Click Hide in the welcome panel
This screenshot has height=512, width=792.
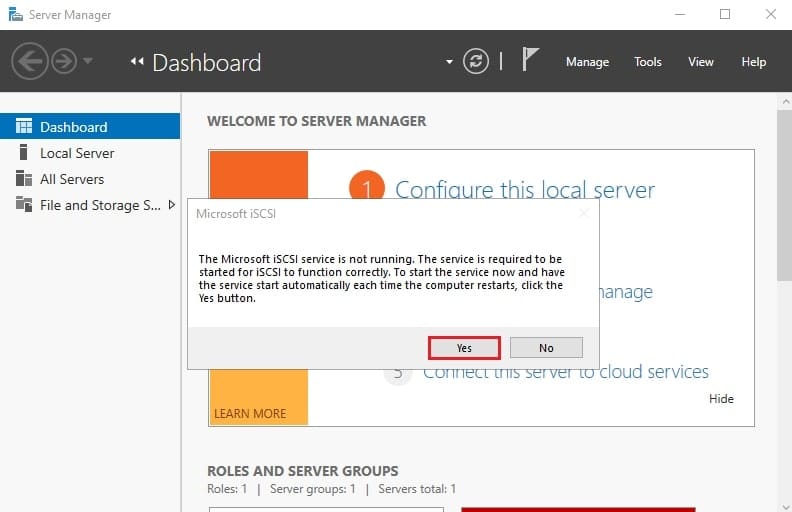[x=721, y=398]
